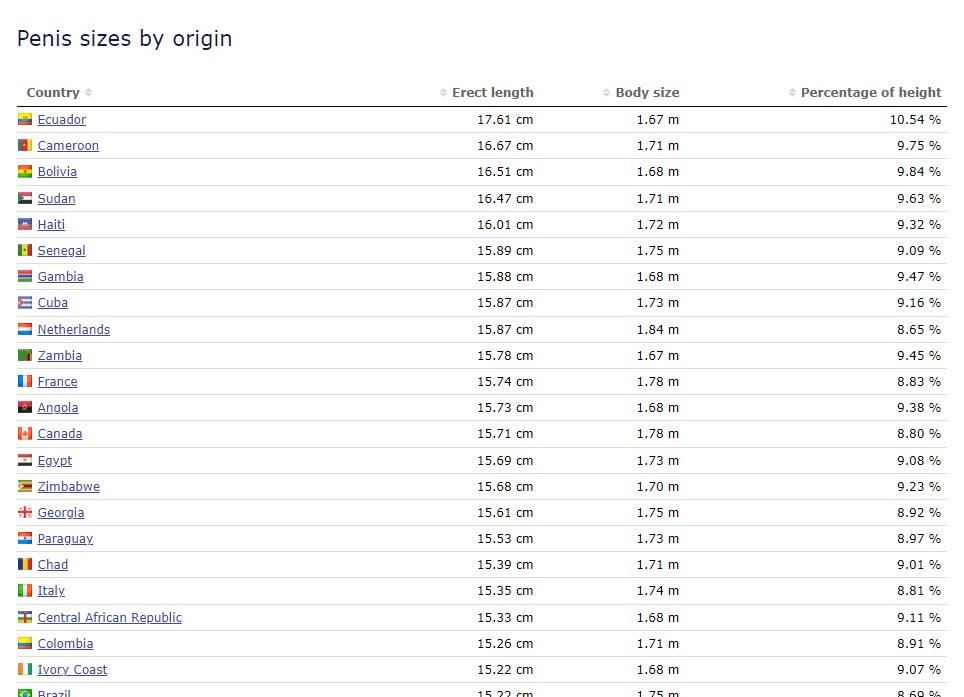Click the Georgia flag icon
This screenshot has width=964, height=697.
(25, 512)
